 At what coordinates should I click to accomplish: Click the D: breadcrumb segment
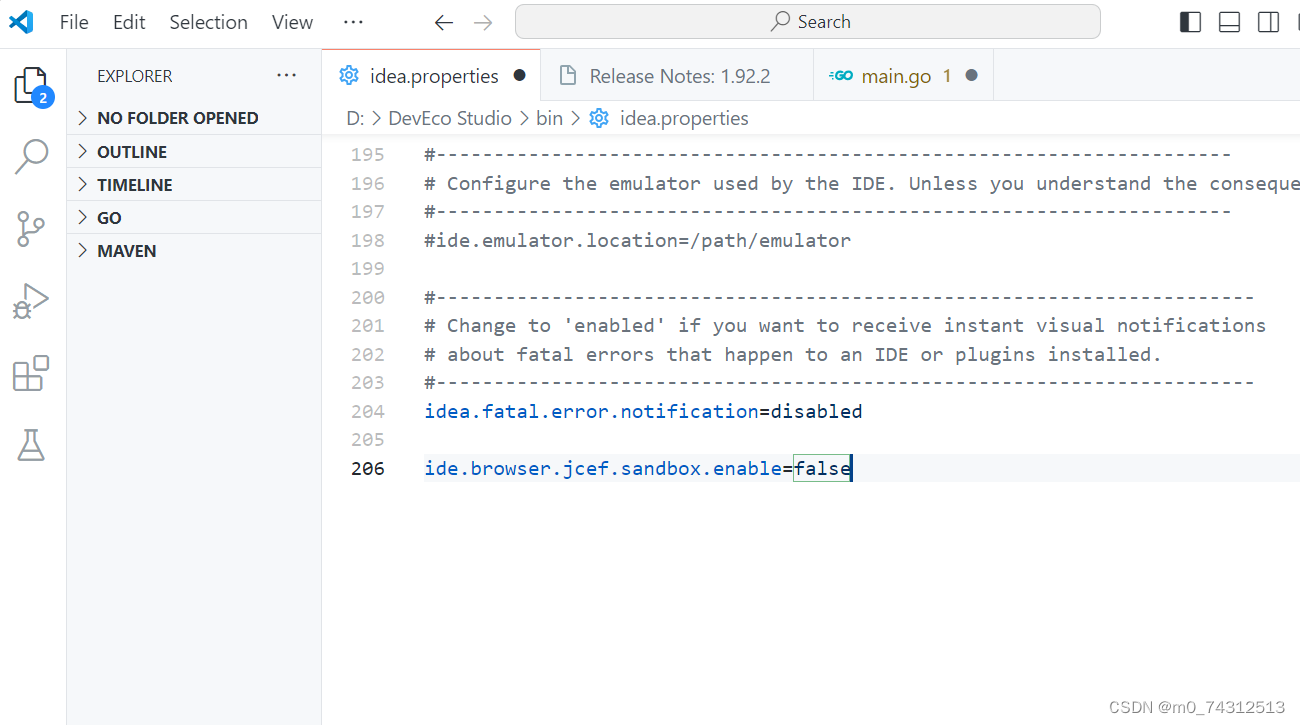(355, 118)
